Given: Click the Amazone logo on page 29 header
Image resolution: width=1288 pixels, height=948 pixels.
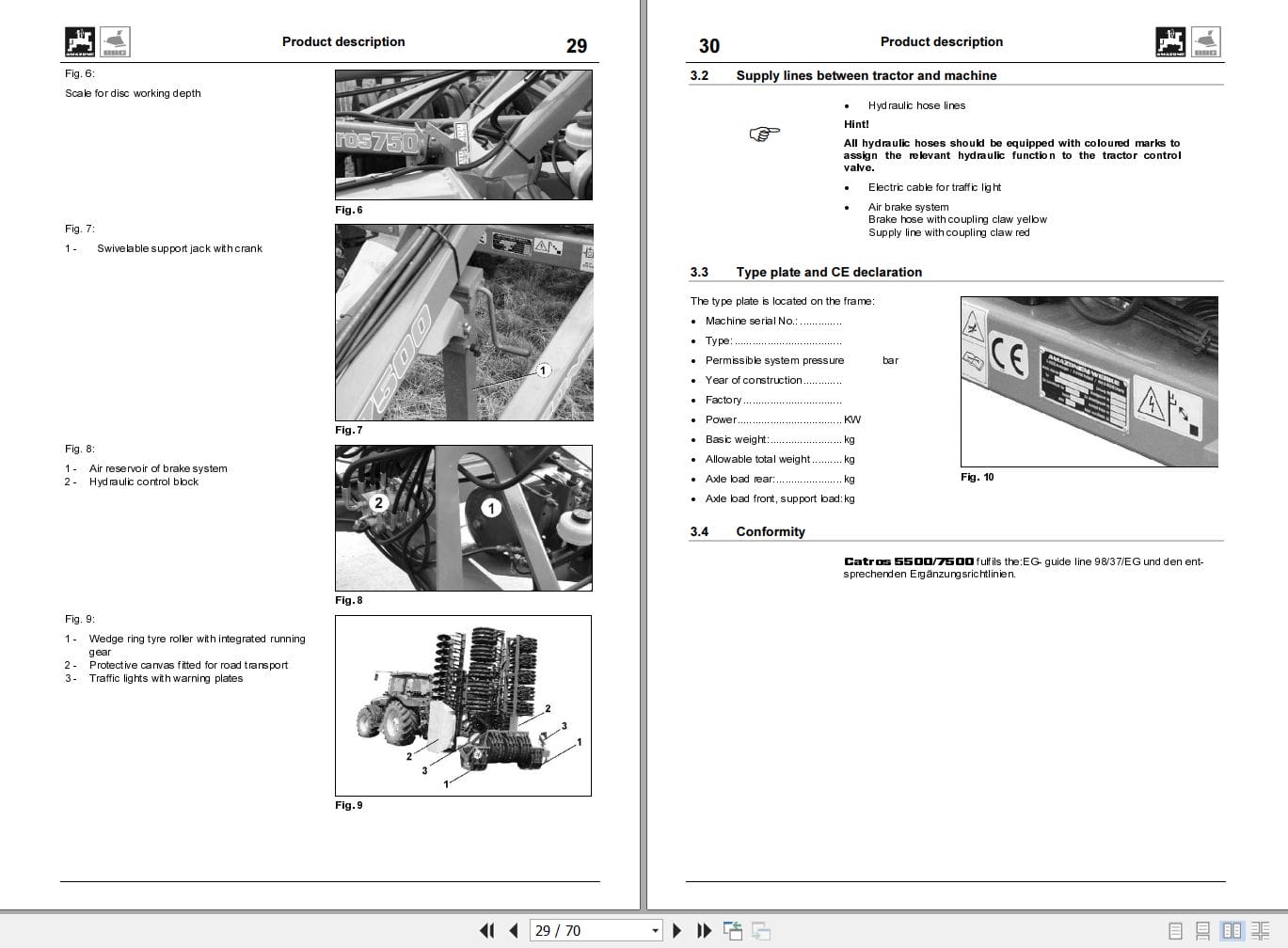Looking at the screenshot, I should tap(80, 42).
